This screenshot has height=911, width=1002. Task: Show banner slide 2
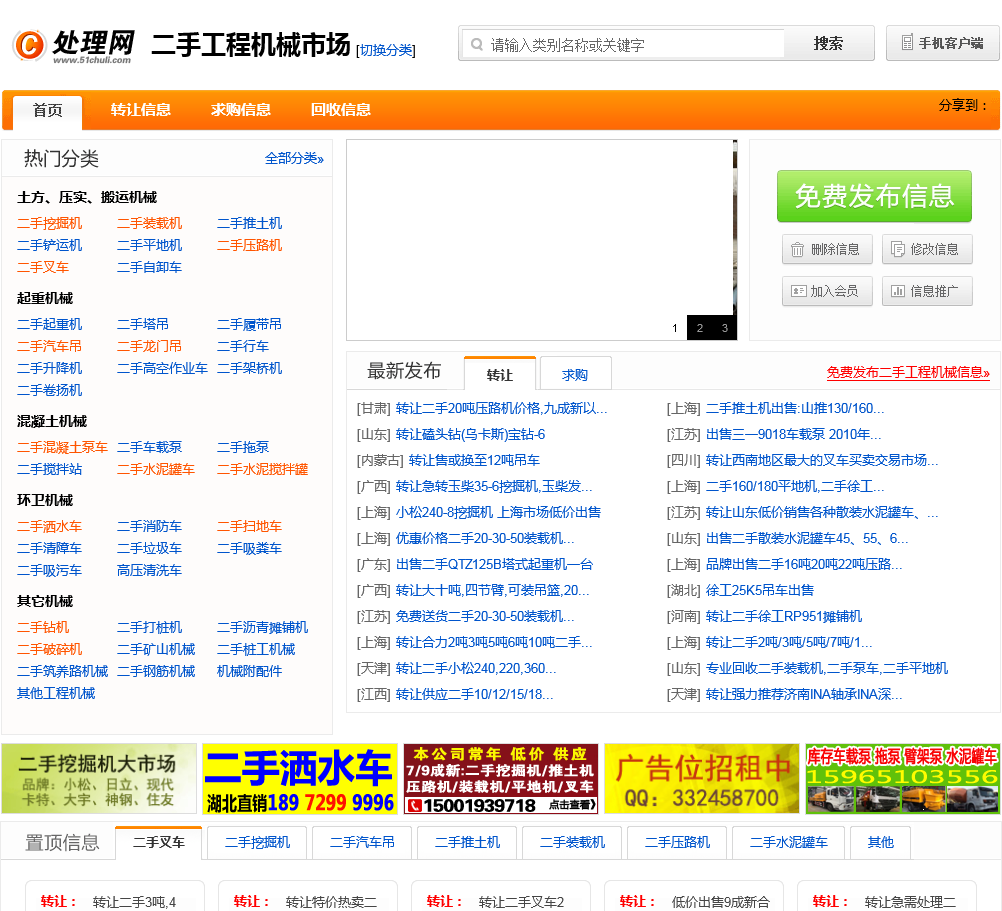click(x=700, y=328)
